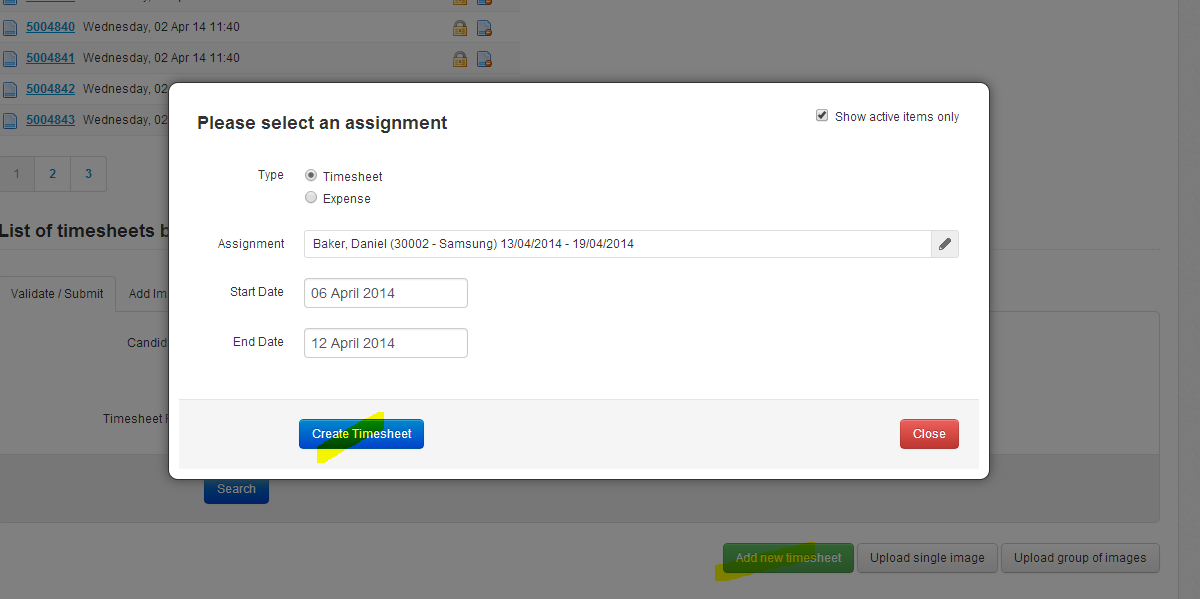The width and height of the screenshot is (1200, 599).
Task: Click the document icon beside timesheet 5004840
Action: [x=10, y=28]
